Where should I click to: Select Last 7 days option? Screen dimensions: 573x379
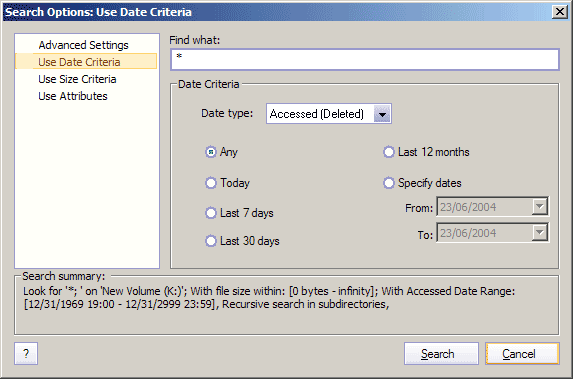click(210, 213)
